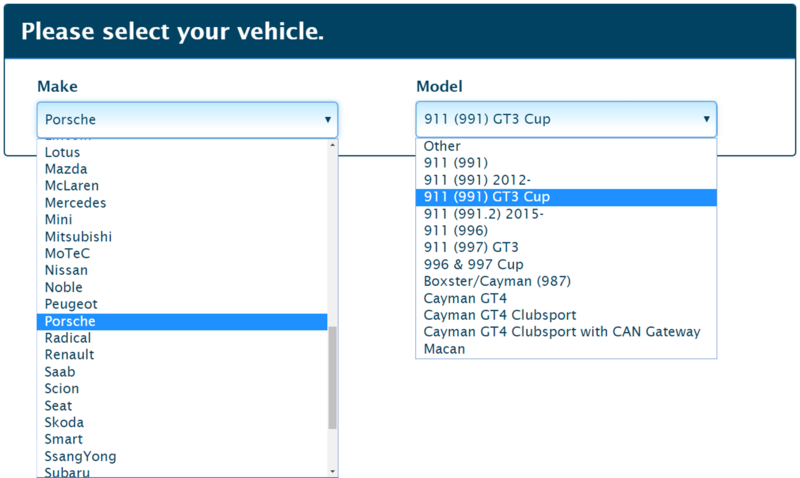Image resolution: width=800 pixels, height=478 pixels.
Task: Click the highlighted Porsche make option
Action: pos(182,321)
